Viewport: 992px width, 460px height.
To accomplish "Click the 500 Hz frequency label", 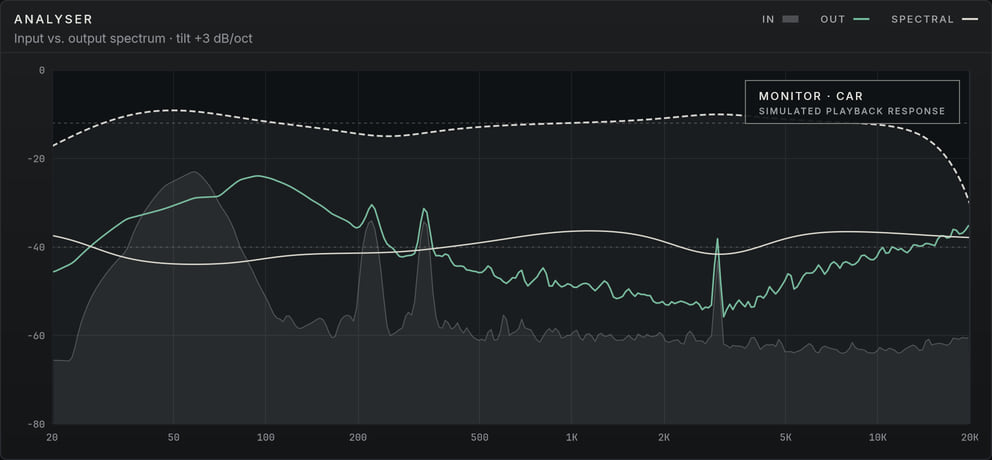I will 480,437.
